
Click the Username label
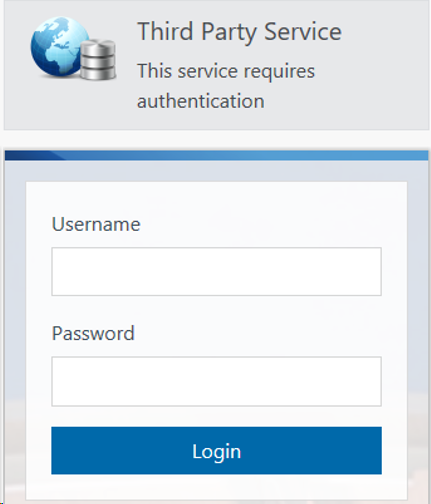(x=96, y=224)
